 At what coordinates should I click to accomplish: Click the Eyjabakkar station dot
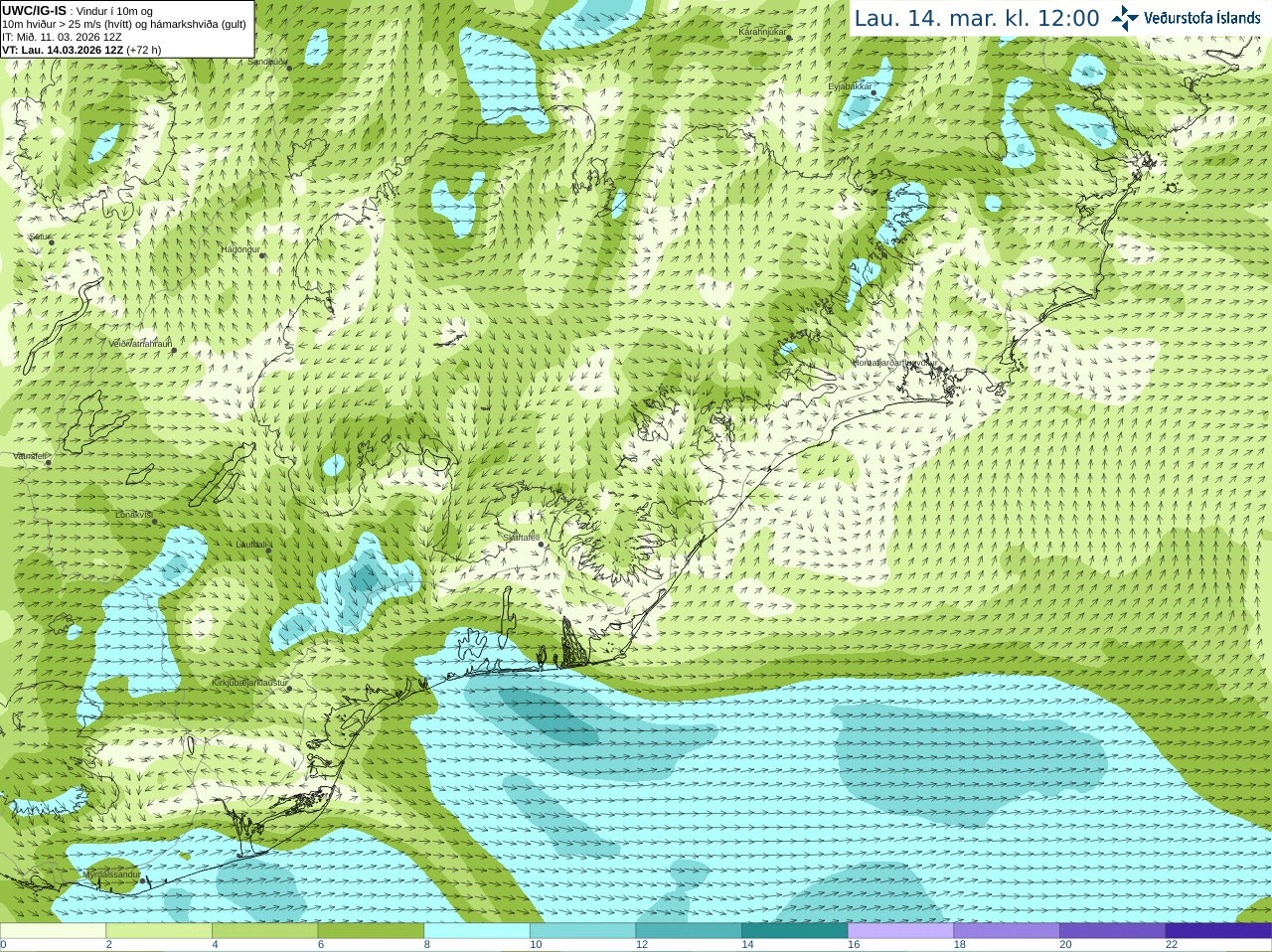click(x=874, y=92)
